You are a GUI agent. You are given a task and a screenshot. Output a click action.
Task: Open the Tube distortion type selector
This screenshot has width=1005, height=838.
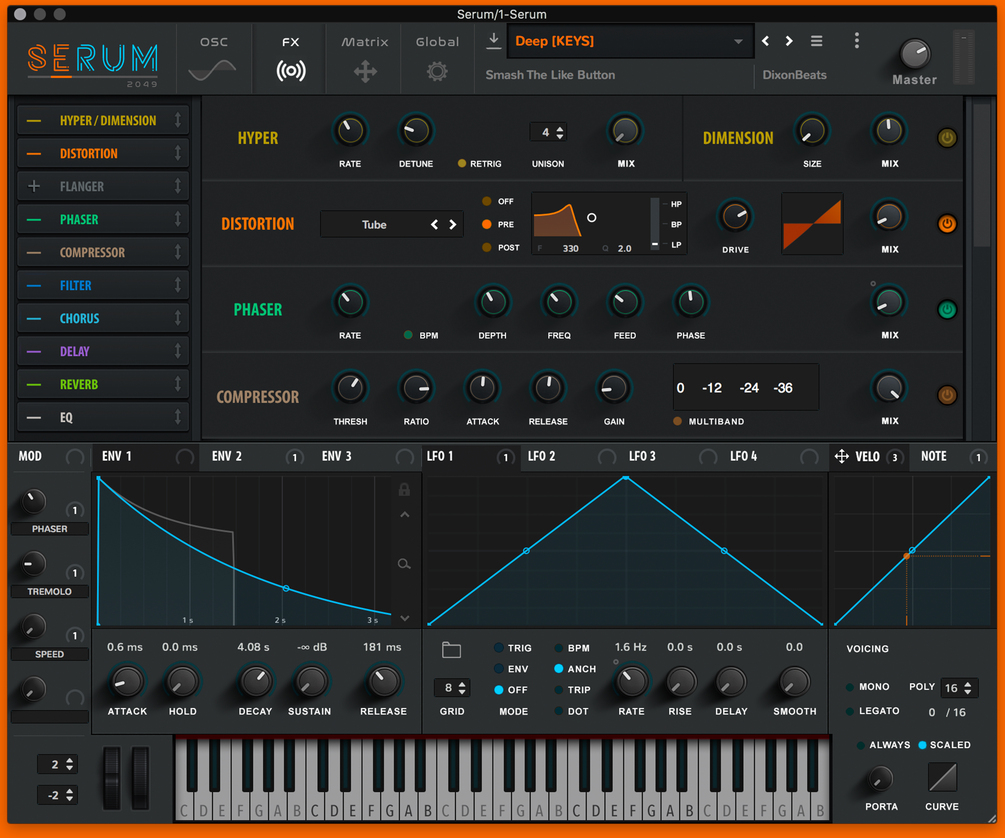coord(391,224)
